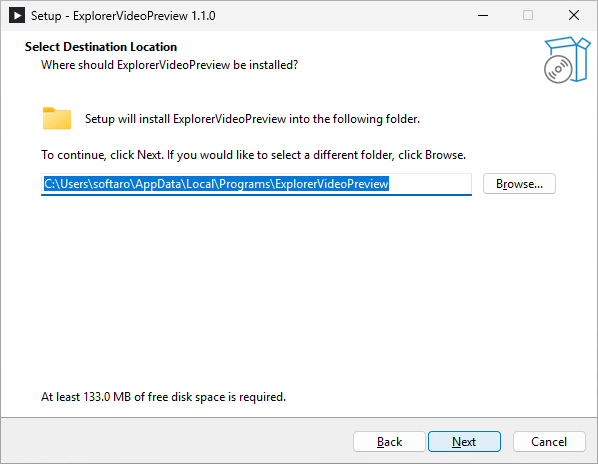Click the Setup - ExplorerVideoPreview 1.1.0 title text
Viewport: 598px width, 464px height.
123,16
